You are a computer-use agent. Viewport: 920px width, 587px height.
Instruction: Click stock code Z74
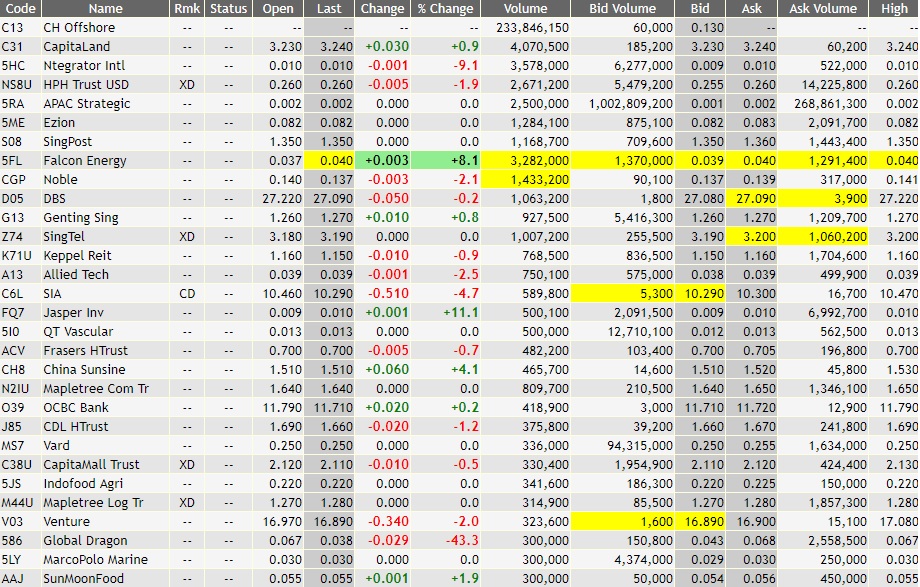pyautogui.click(x=12, y=237)
